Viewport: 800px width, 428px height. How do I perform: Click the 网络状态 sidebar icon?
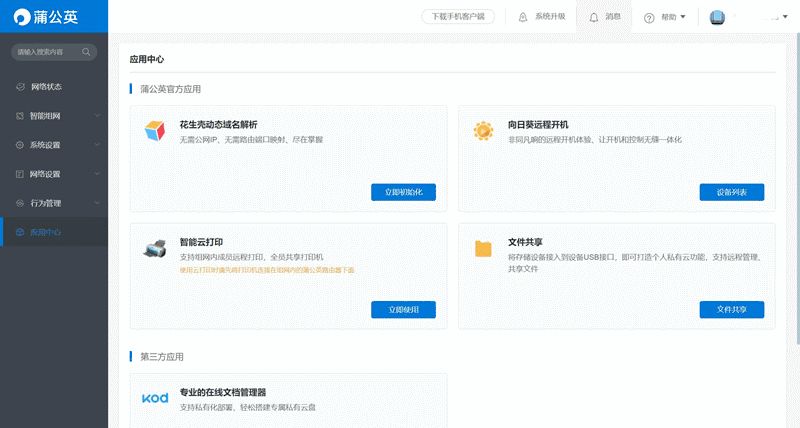pyautogui.click(x=20, y=87)
